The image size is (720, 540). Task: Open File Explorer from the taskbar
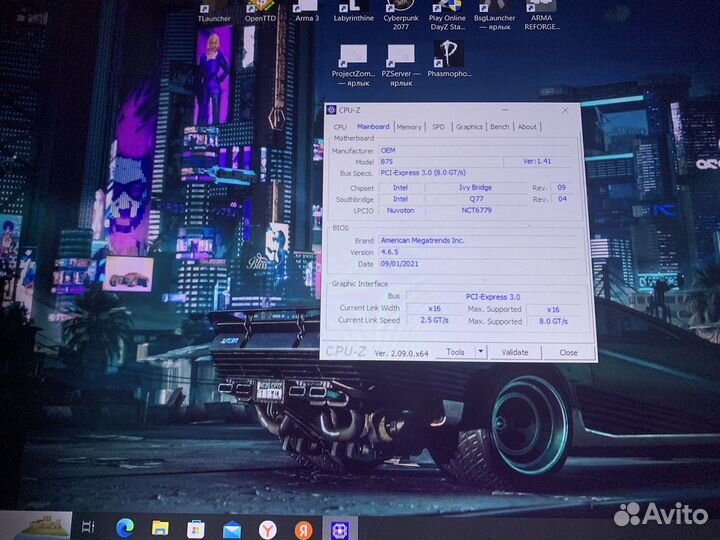tap(160, 526)
